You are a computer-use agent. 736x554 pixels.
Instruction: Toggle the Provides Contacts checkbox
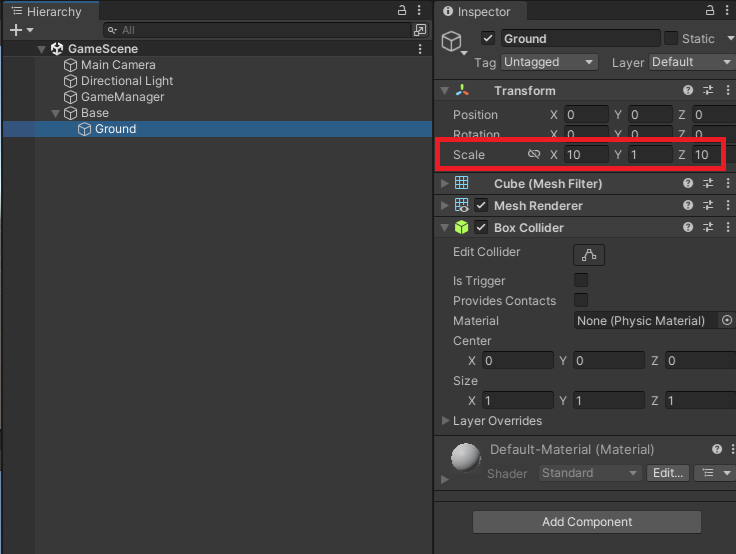coord(580,301)
